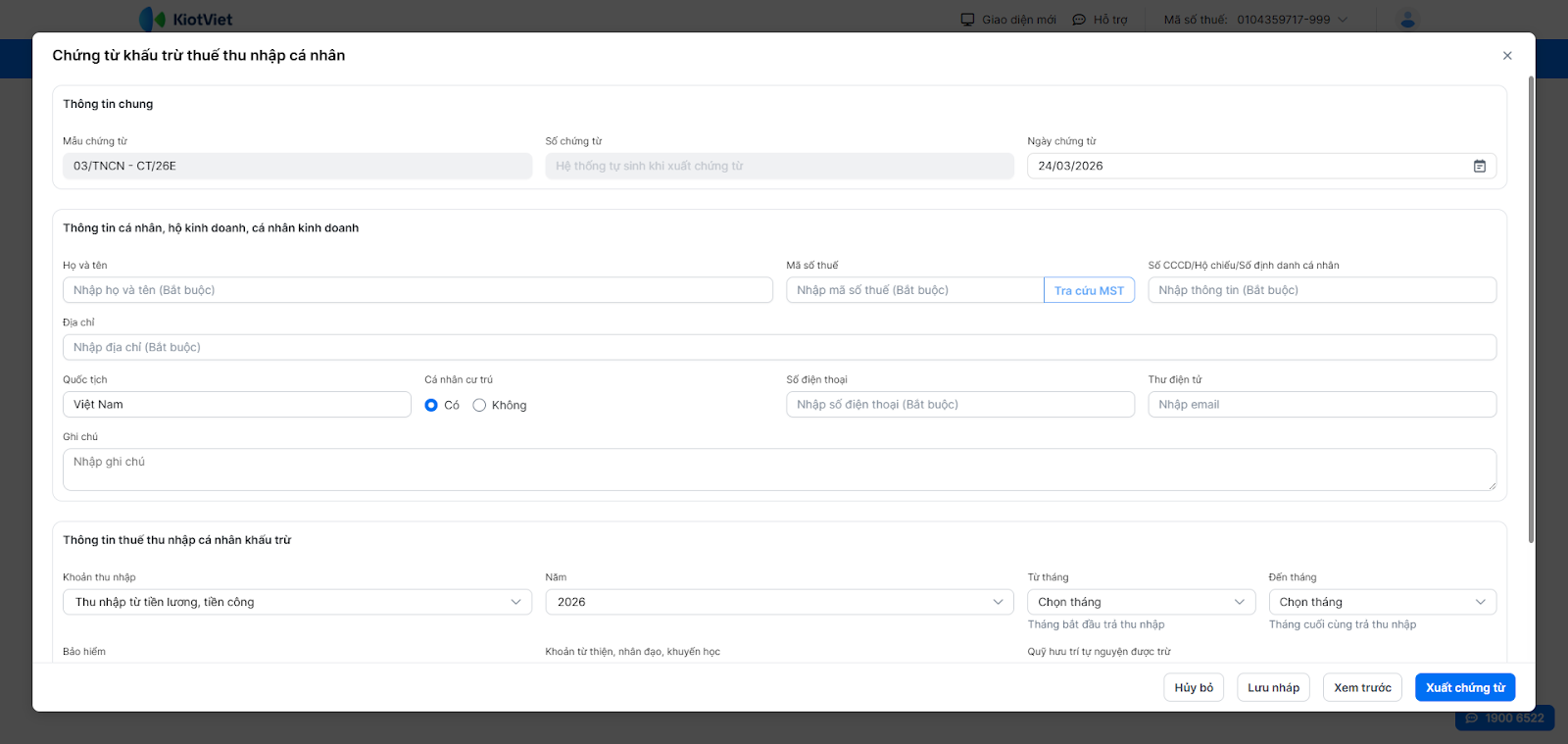
Task: Click the Hỗ trợ chat icon
Action: click(x=1079, y=20)
